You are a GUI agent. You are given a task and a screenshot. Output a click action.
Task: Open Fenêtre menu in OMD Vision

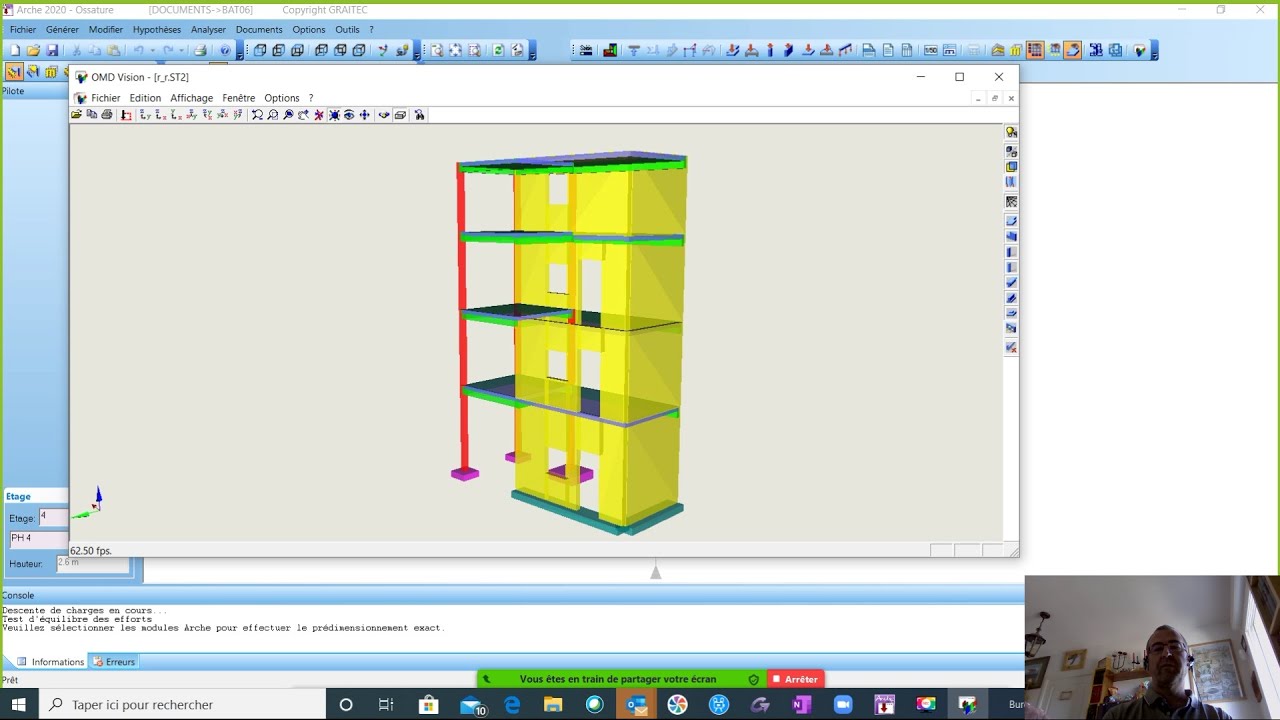[239, 98]
